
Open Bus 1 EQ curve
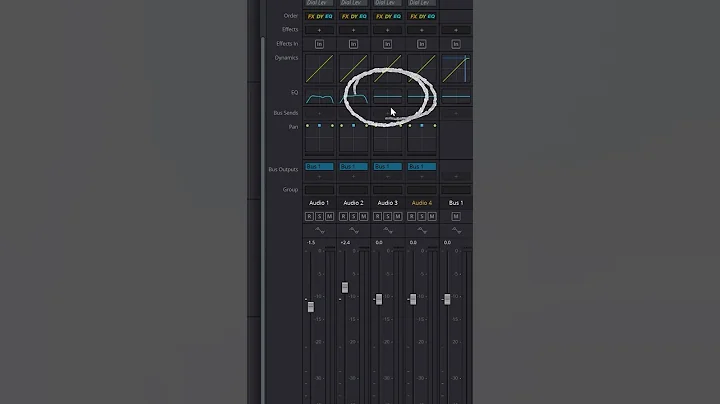(x=456, y=97)
